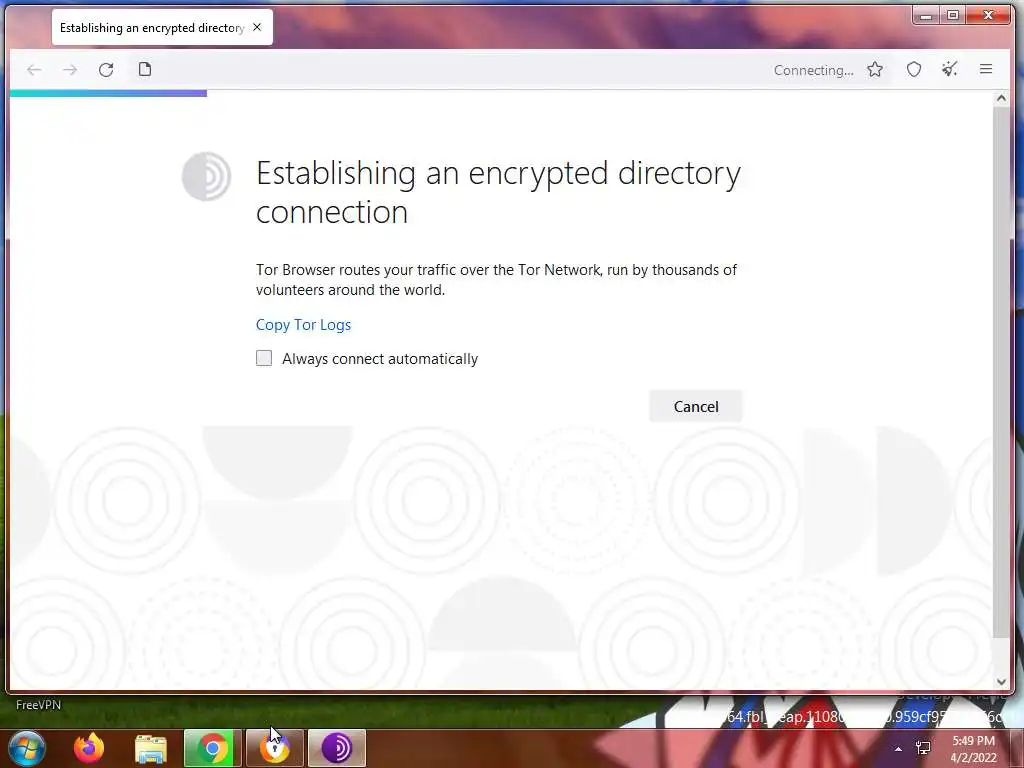Minimize the Tor Browser window

(926, 15)
